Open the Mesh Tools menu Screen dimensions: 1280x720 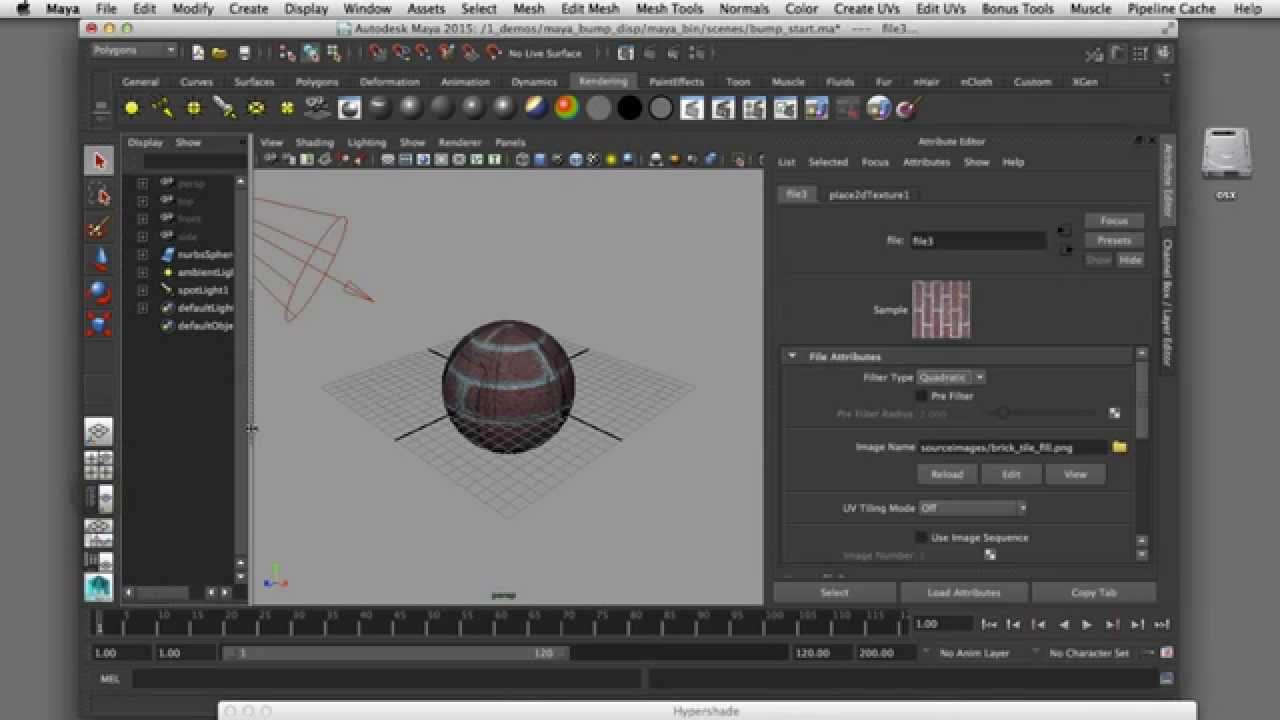coord(669,9)
